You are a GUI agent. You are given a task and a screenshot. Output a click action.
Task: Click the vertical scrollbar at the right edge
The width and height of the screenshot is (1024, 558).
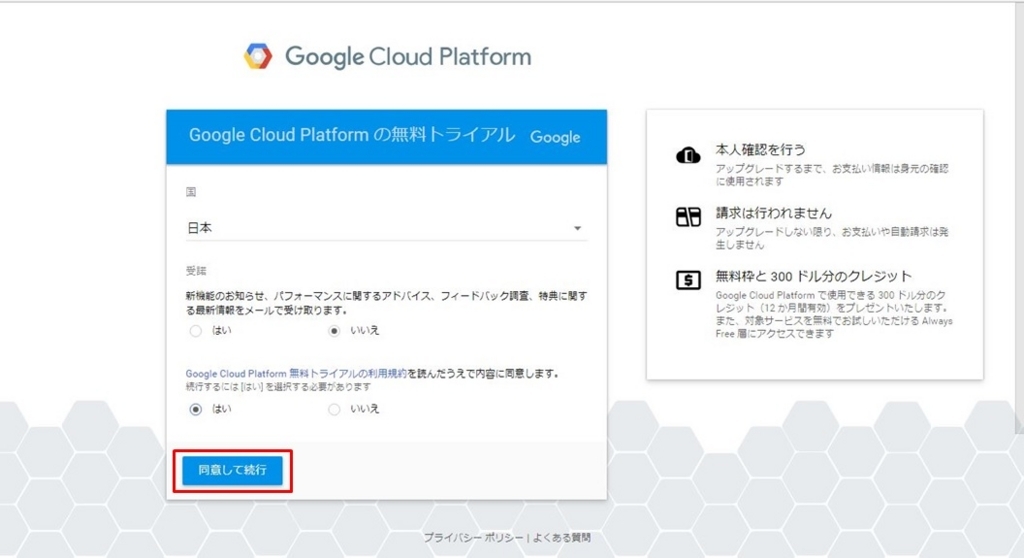pos(1019,216)
